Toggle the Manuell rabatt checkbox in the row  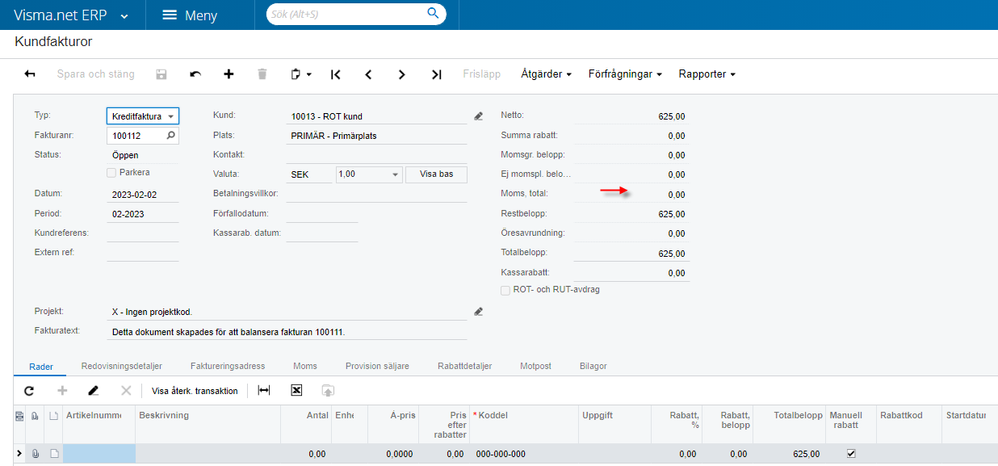pos(851,454)
